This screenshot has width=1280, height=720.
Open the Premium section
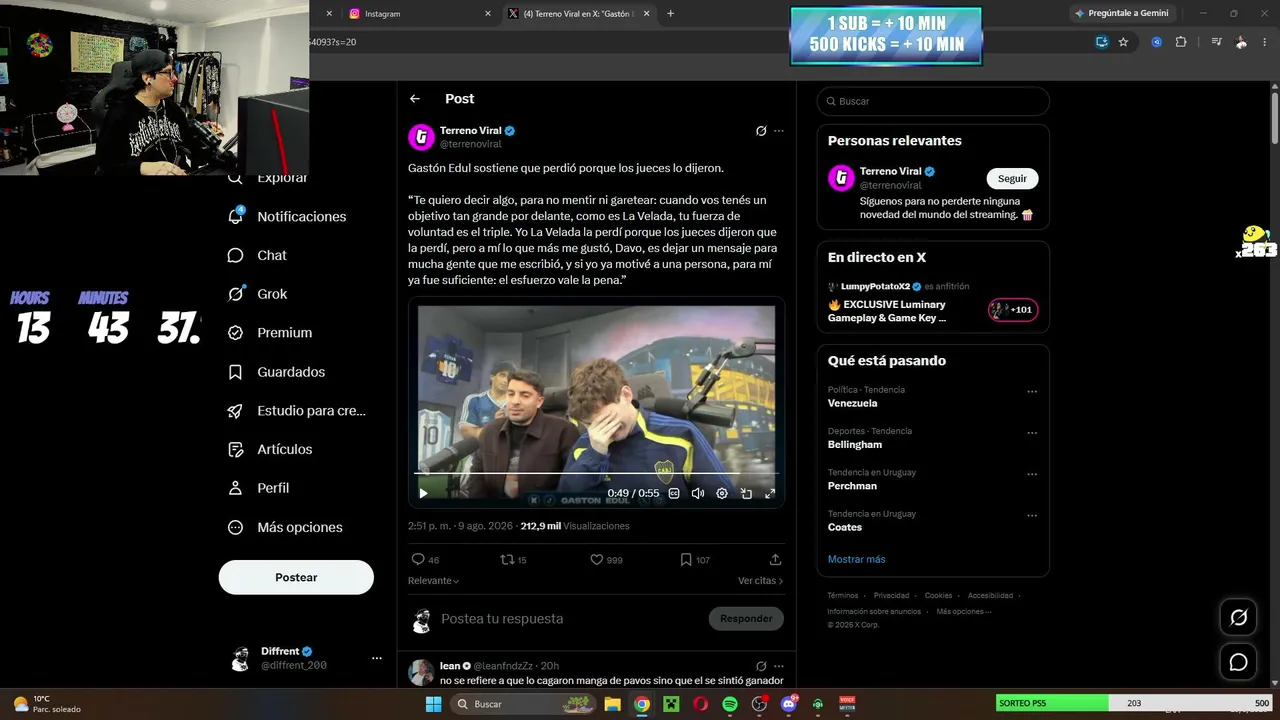coord(270,333)
